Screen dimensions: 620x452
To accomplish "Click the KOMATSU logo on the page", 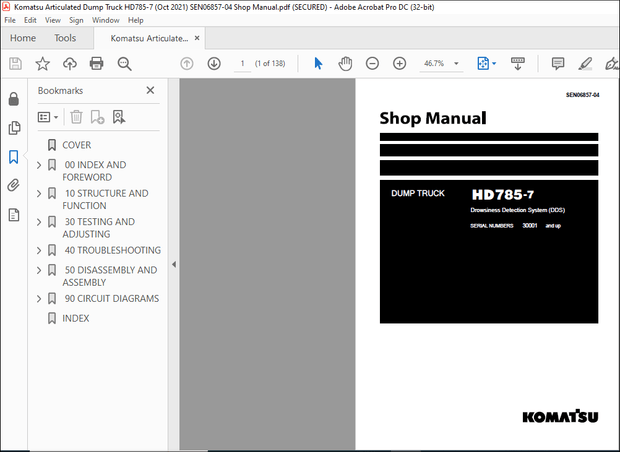I will tap(560, 416).
